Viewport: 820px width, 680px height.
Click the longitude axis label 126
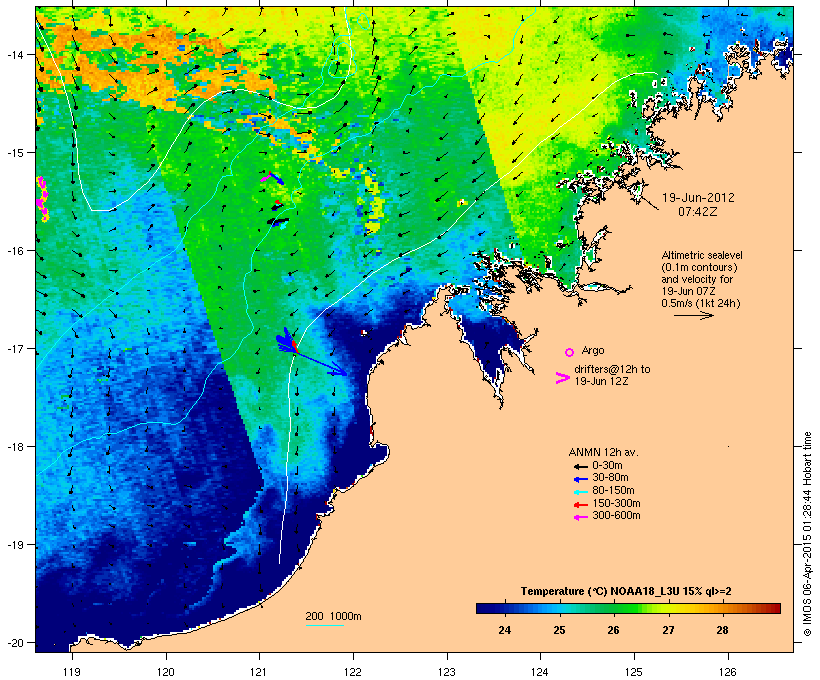pos(728,672)
